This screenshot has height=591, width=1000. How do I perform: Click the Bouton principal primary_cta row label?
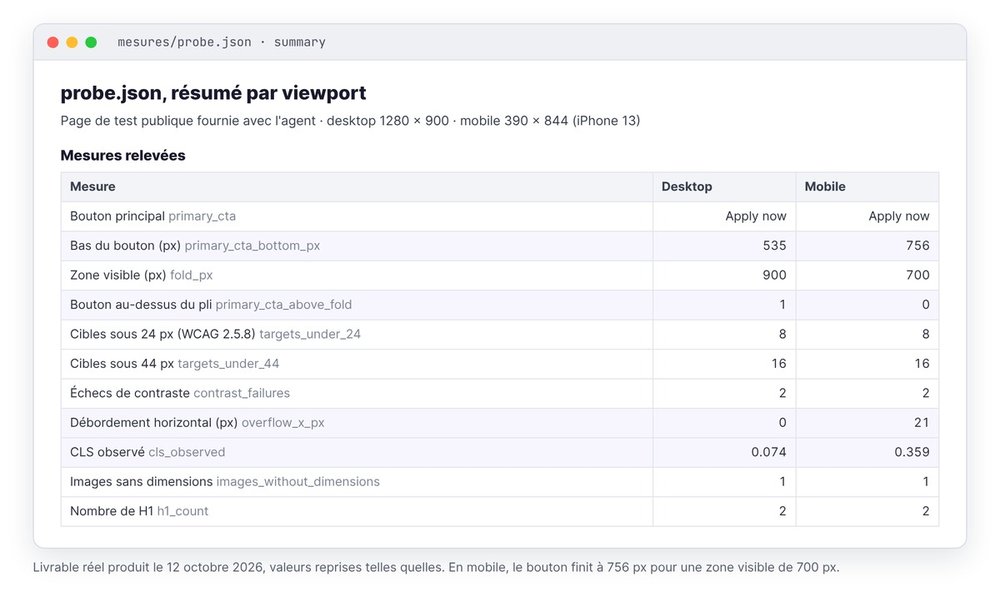[153, 216]
